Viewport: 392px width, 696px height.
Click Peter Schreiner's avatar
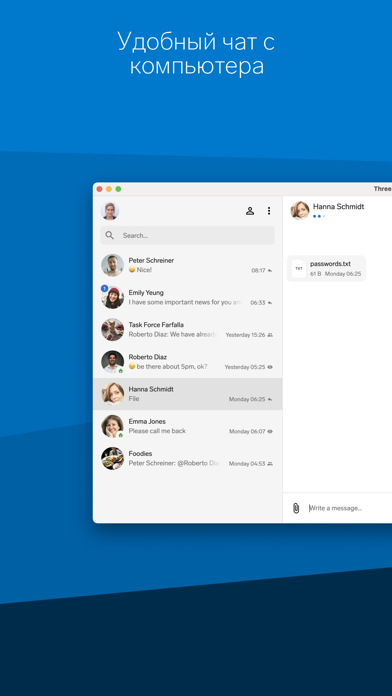112,265
